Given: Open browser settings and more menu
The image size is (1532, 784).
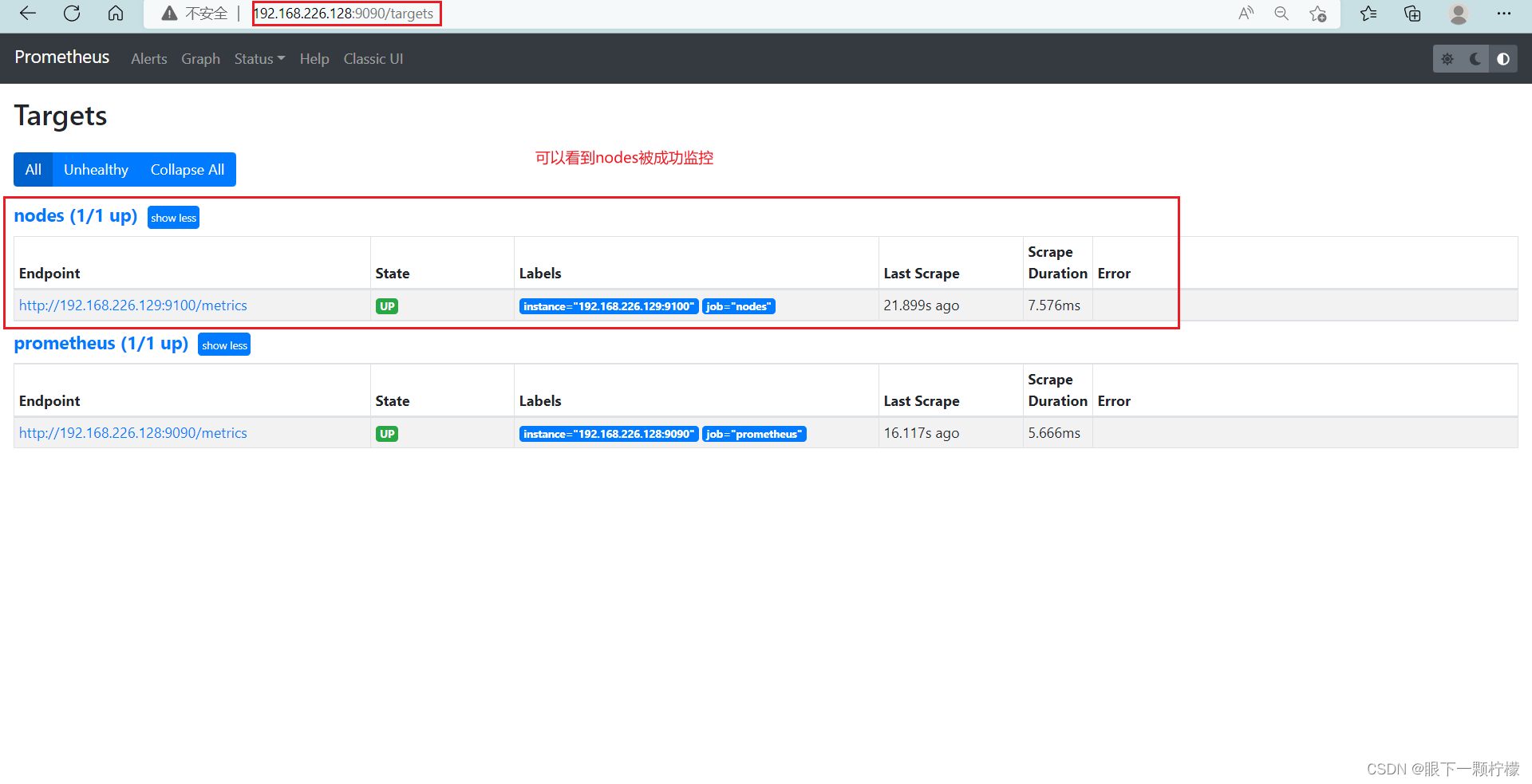Looking at the screenshot, I should click(x=1504, y=14).
